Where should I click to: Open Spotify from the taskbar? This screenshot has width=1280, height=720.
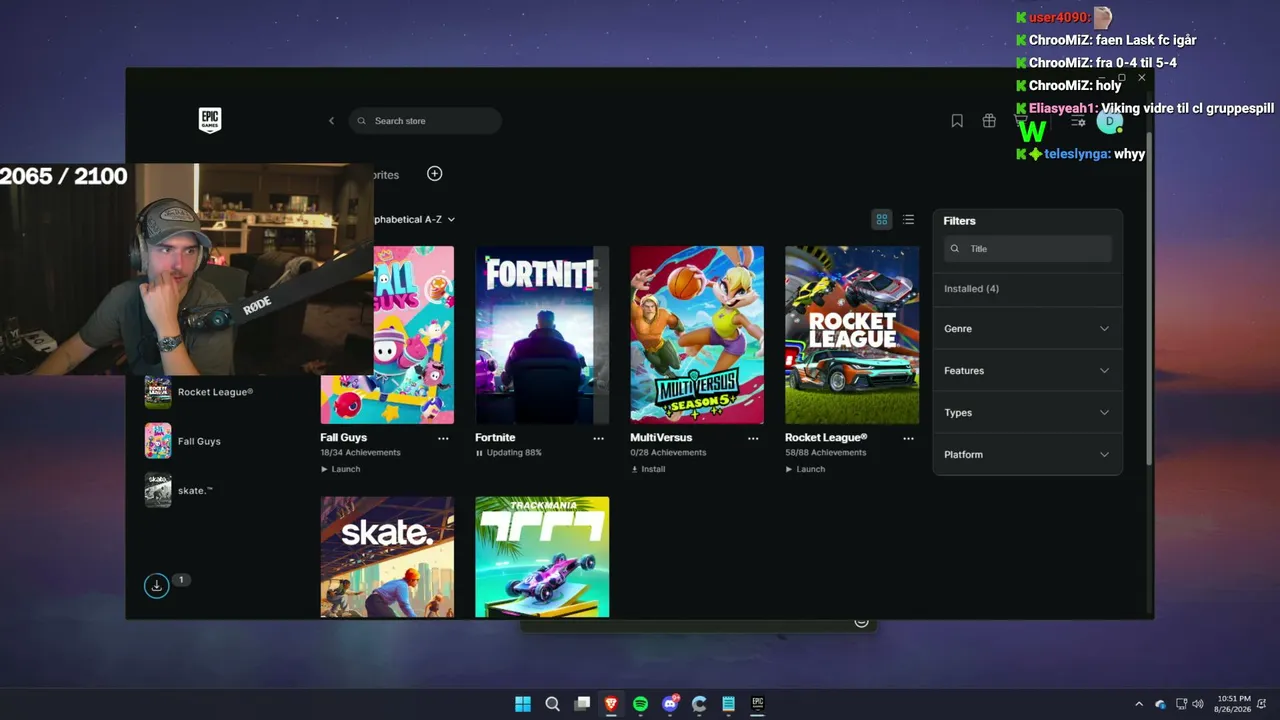[x=641, y=704]
